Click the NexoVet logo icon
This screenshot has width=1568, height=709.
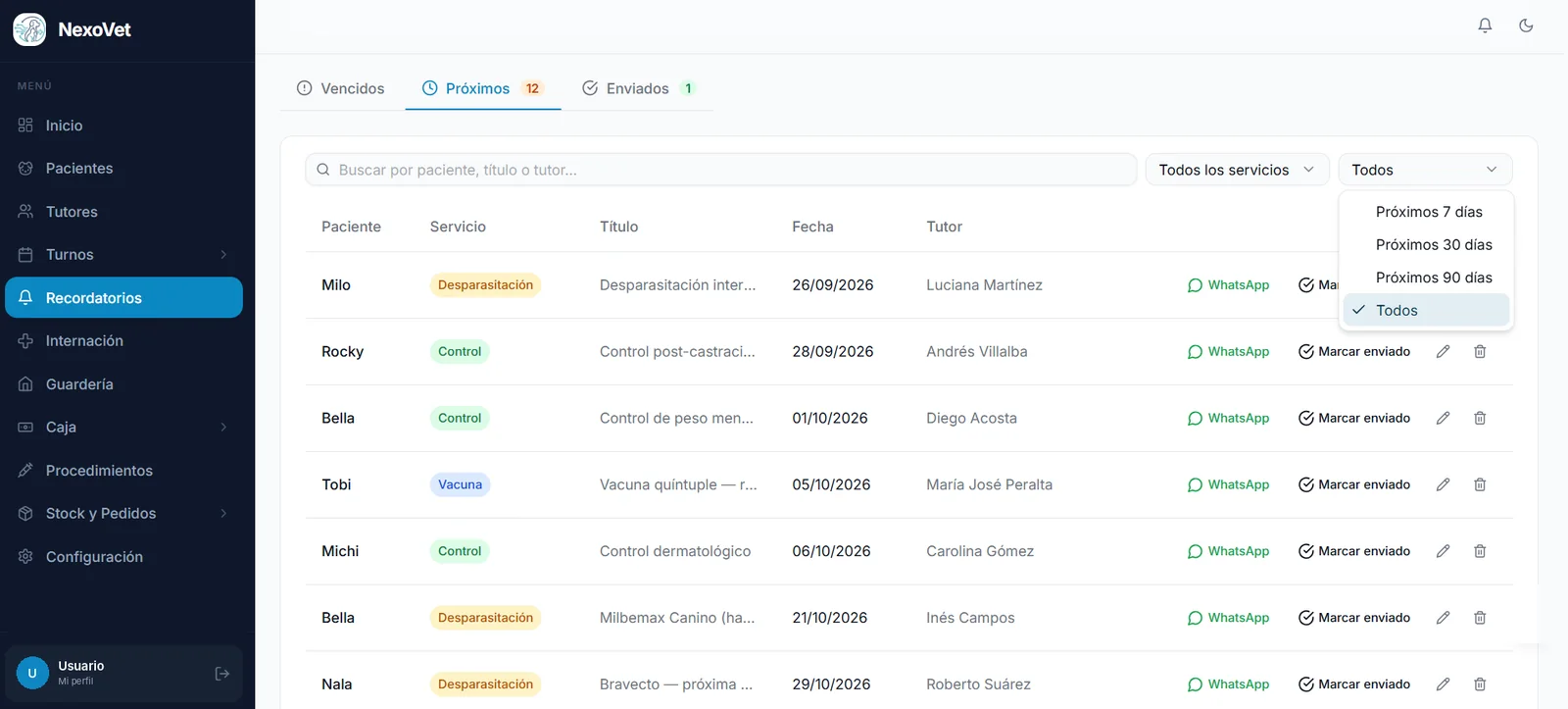coord(29,29)
